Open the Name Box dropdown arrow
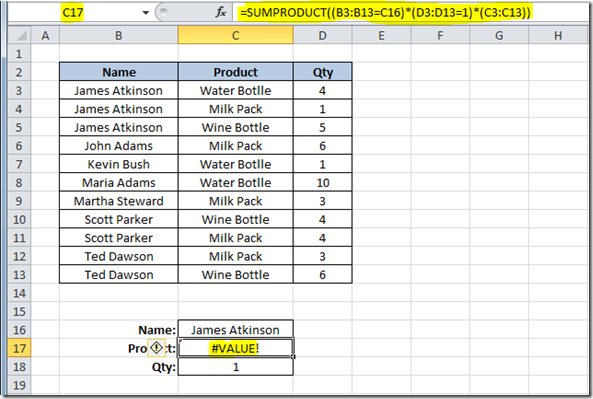Viewport: 593px width, 399px height. [146, 13]
